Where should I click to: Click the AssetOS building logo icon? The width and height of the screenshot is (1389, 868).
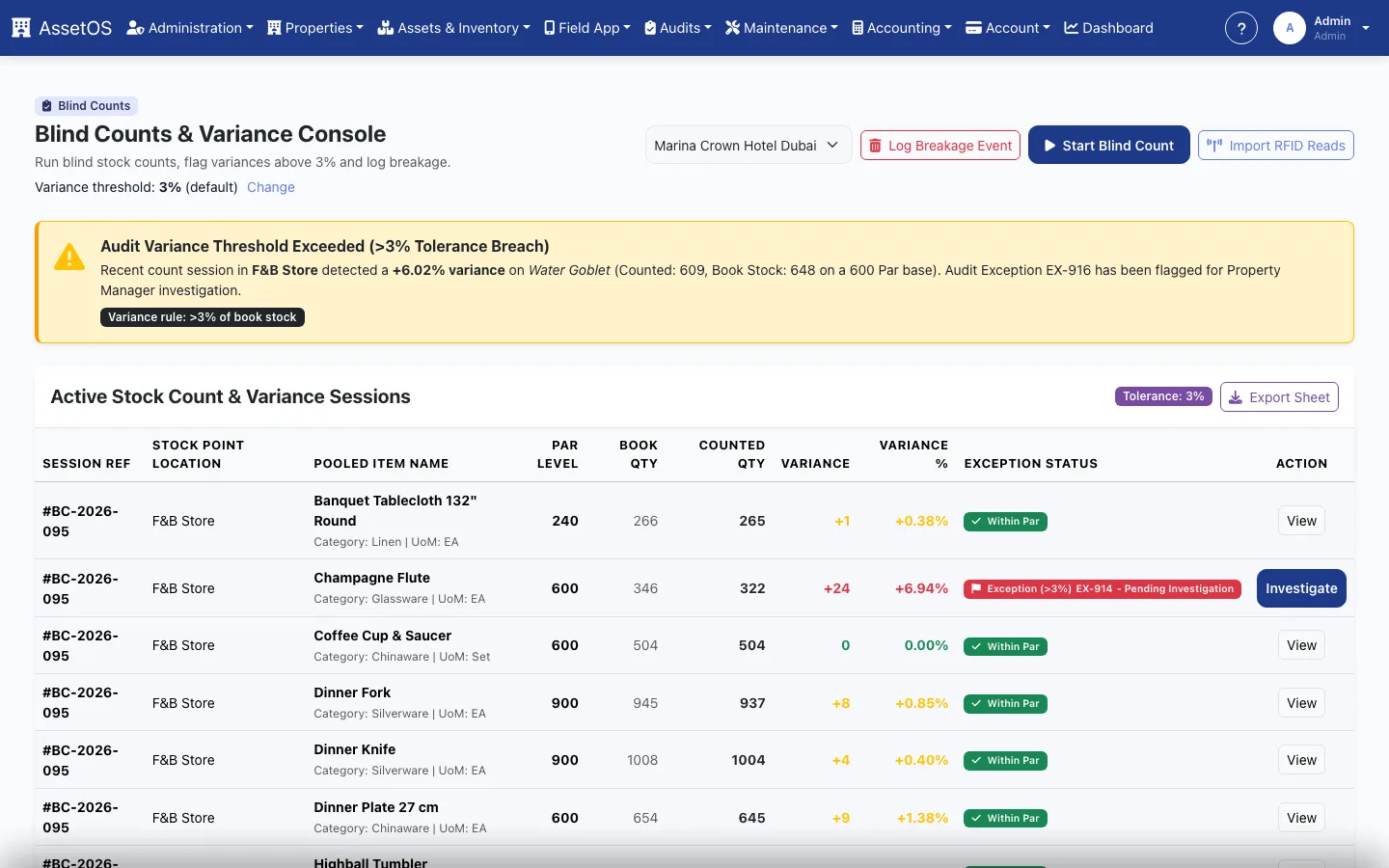point(21,28)
